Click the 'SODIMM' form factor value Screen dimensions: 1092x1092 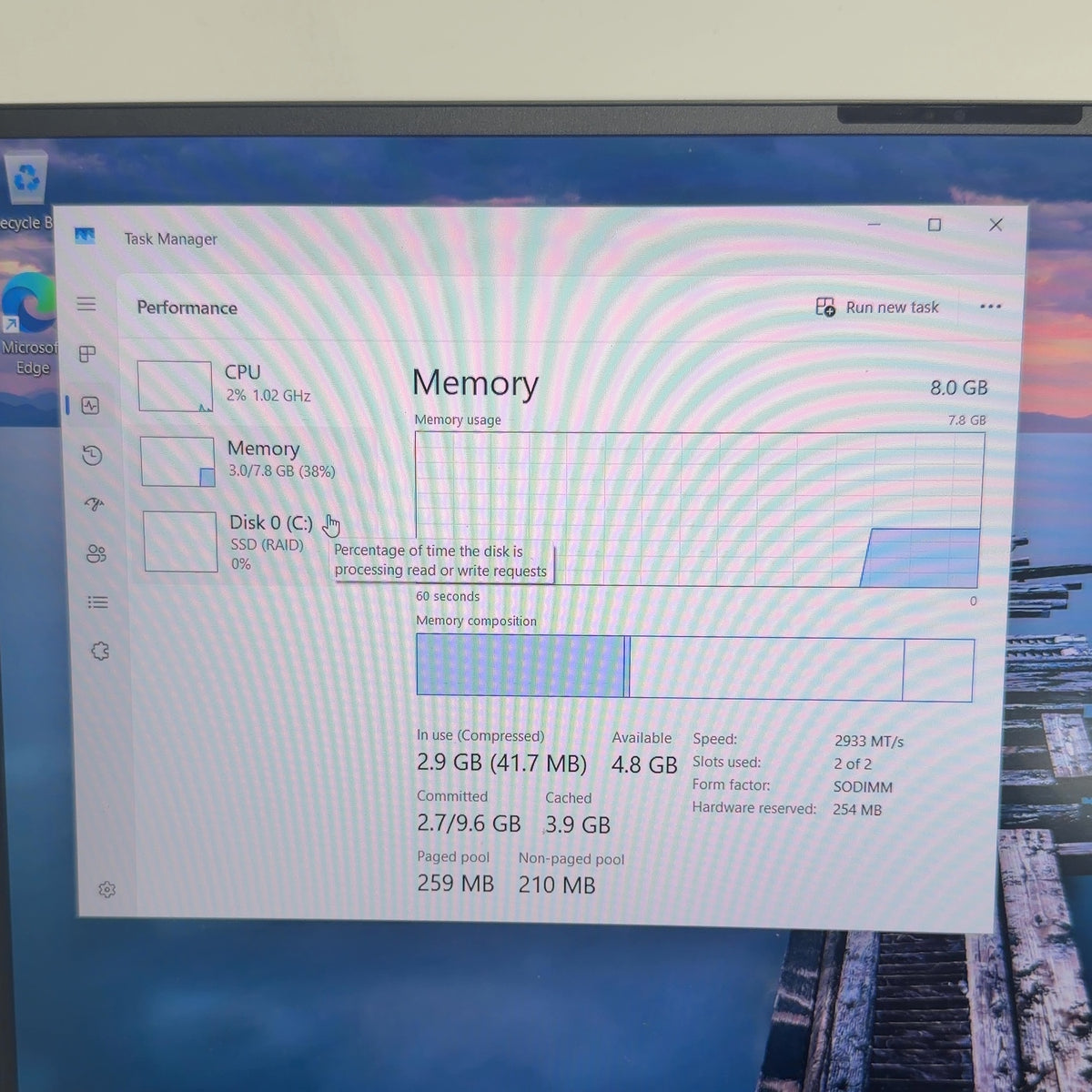863,787
